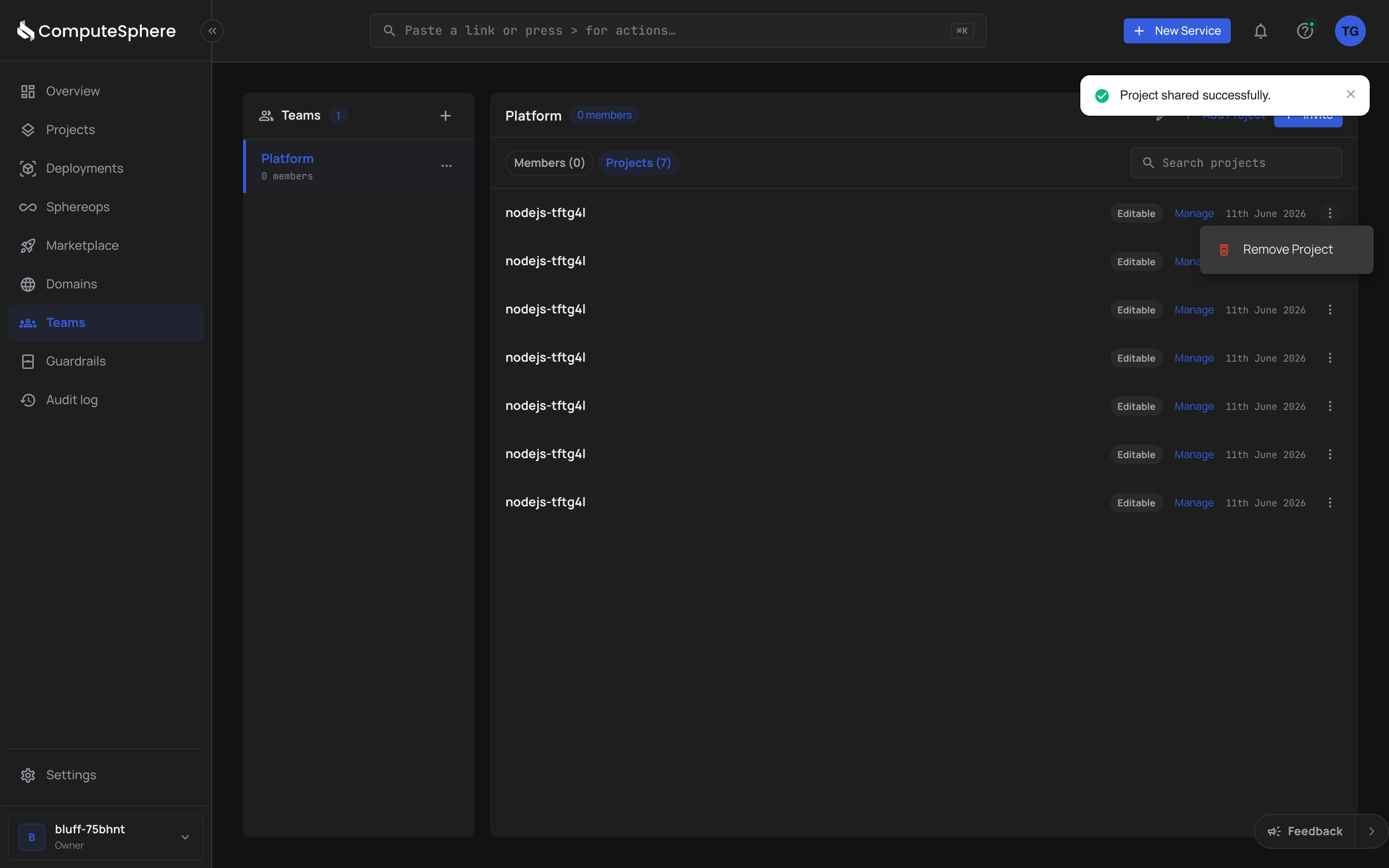Click the Editable badge on the second project
Viewport: 1389px width, 868px height.
(1136, 262)
